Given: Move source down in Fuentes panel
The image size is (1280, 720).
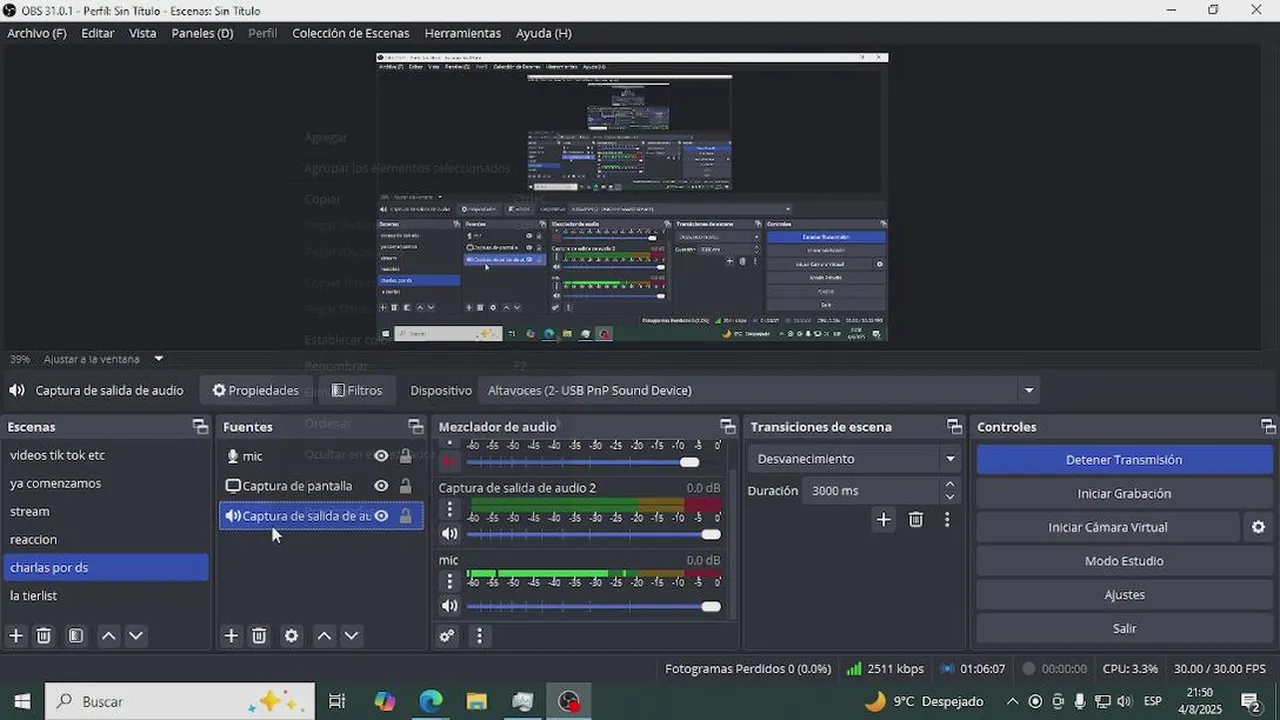Looking at the screenshot, I should click(351, 636).
